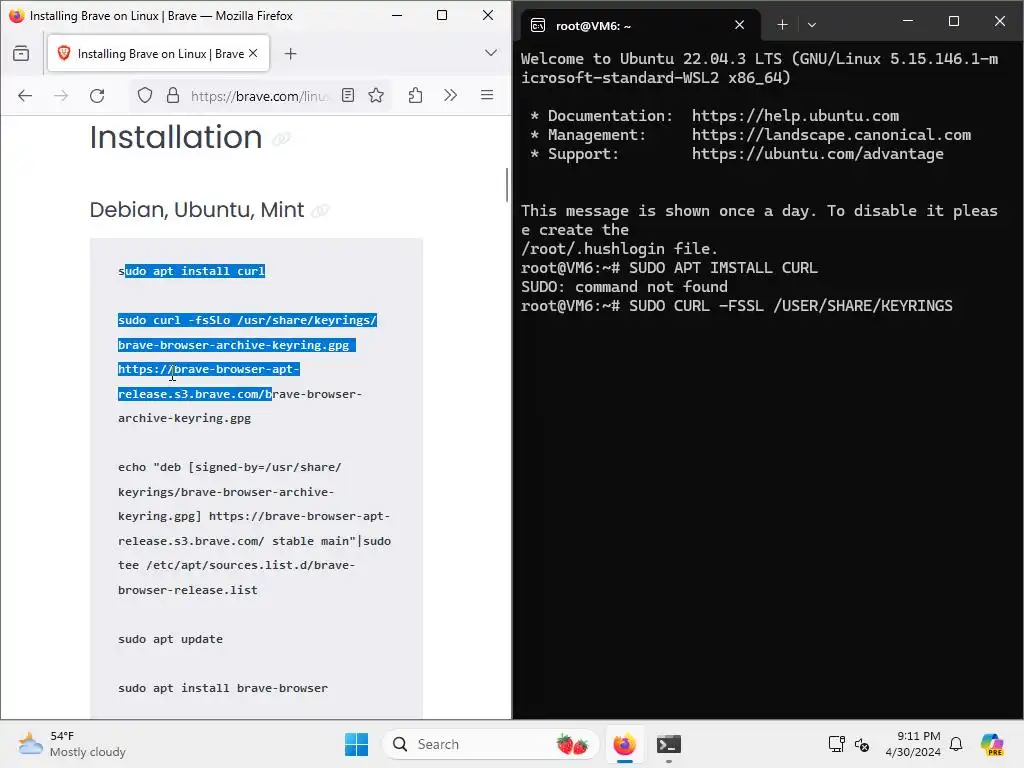Click the terminal command input line
Image resolution: width=1024 pixels, height=768 pixels.
[737, 306]
